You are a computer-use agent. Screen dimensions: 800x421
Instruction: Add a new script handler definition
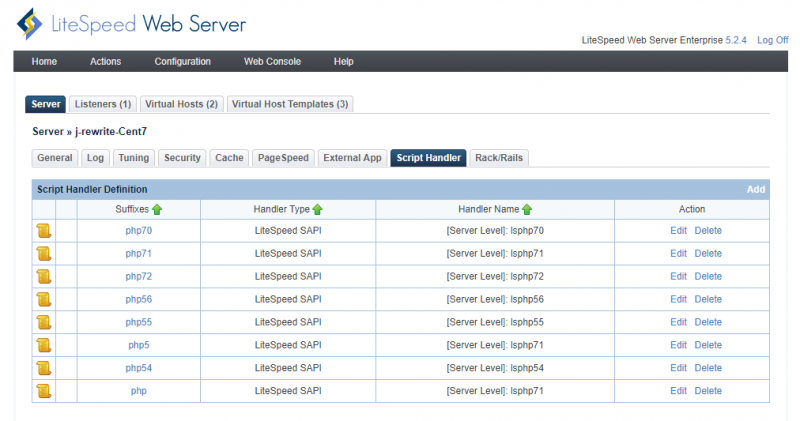coord(755,189)
